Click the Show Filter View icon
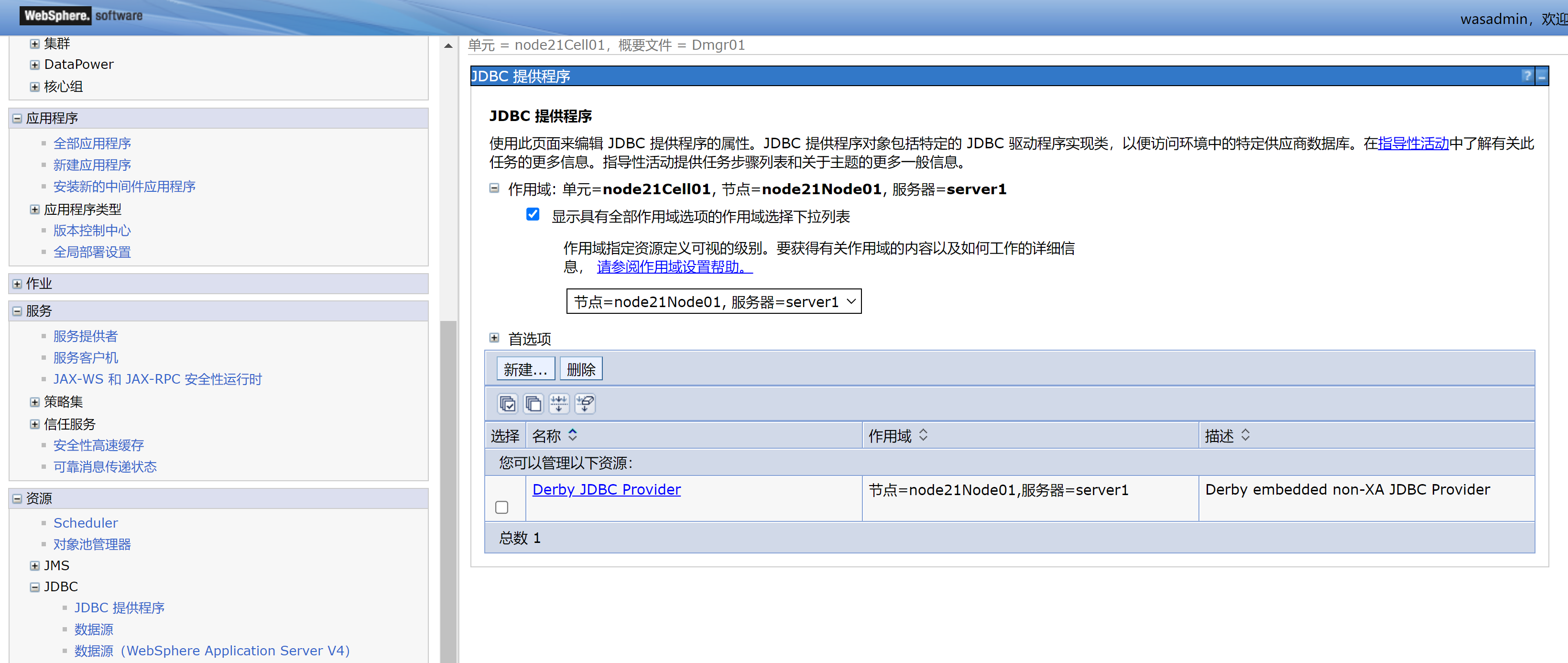This screenshot has height=663, width=1568. (x=559, y=404)
